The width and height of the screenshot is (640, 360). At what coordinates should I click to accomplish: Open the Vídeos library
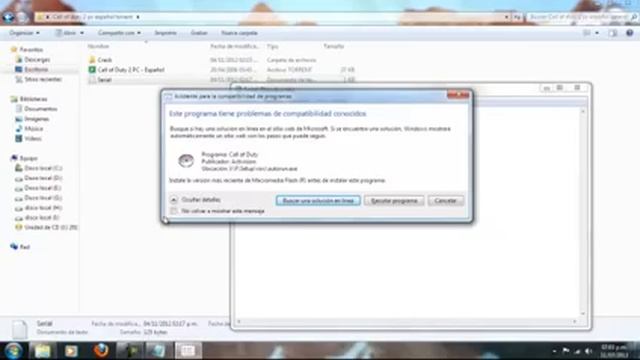click(x=33, y=138)
